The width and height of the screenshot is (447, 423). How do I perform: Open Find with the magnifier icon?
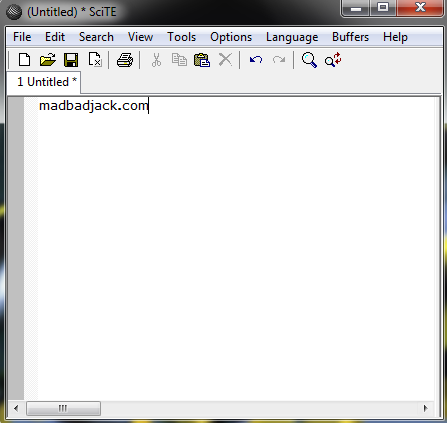[x=309, y=60]
